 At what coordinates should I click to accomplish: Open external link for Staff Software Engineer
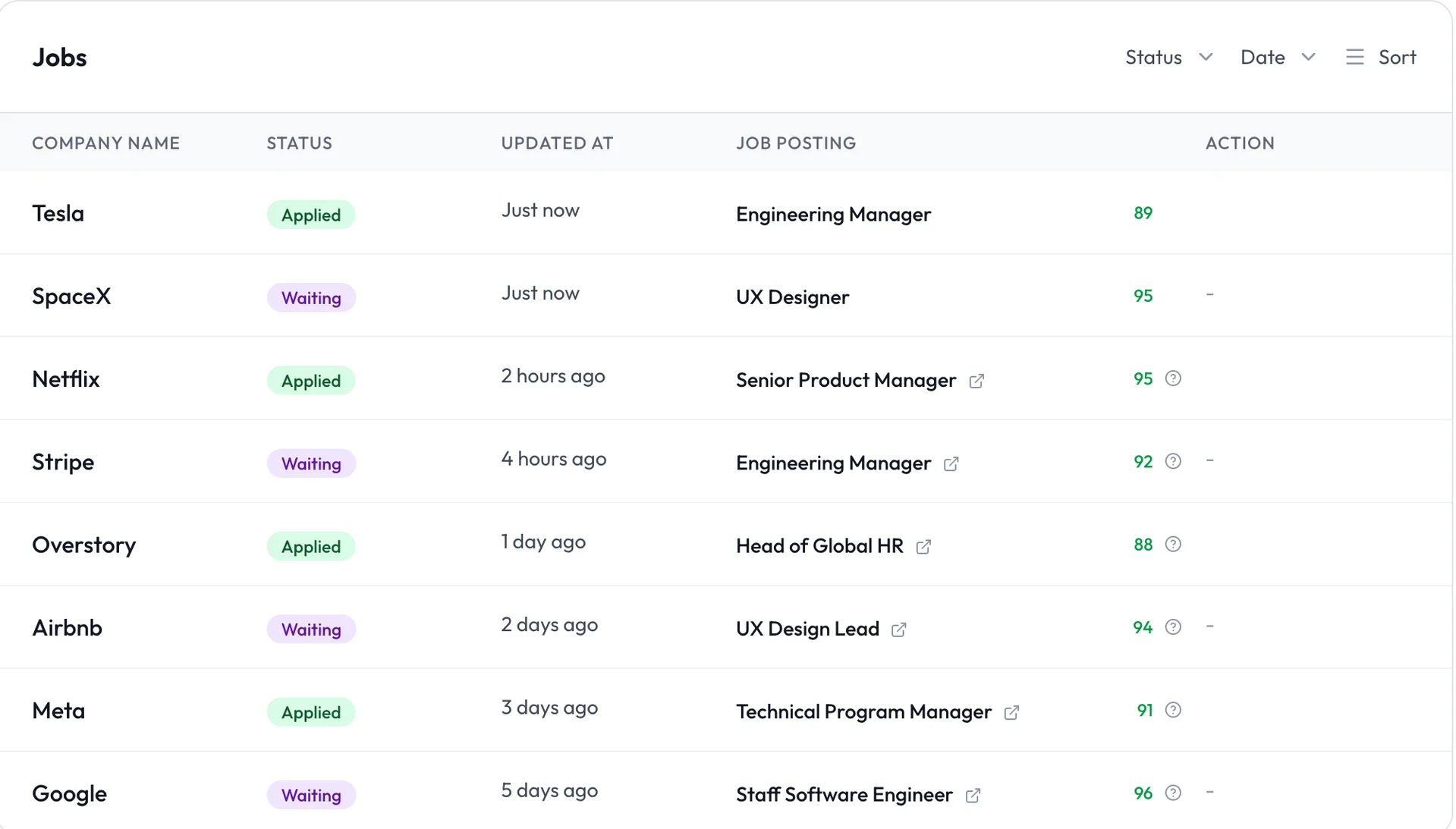pos(973,795)
